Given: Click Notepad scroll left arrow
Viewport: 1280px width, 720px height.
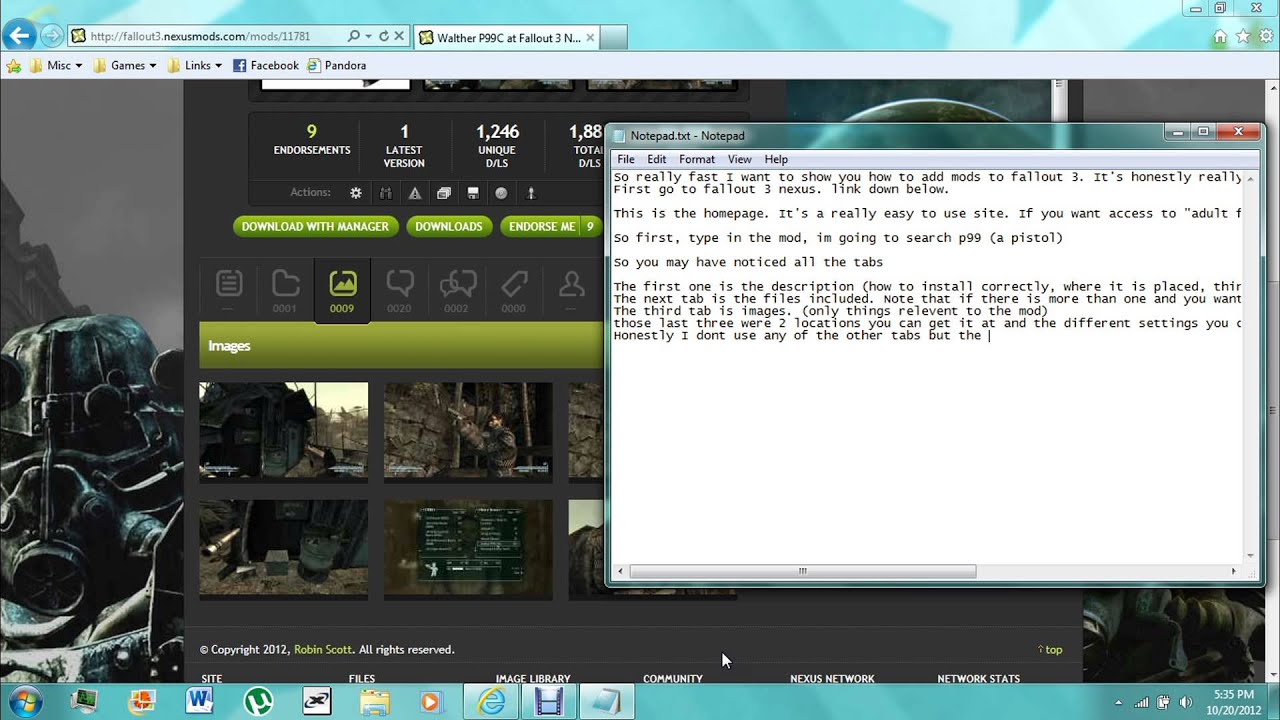Looking at the screenshot, I should [620, 571].
